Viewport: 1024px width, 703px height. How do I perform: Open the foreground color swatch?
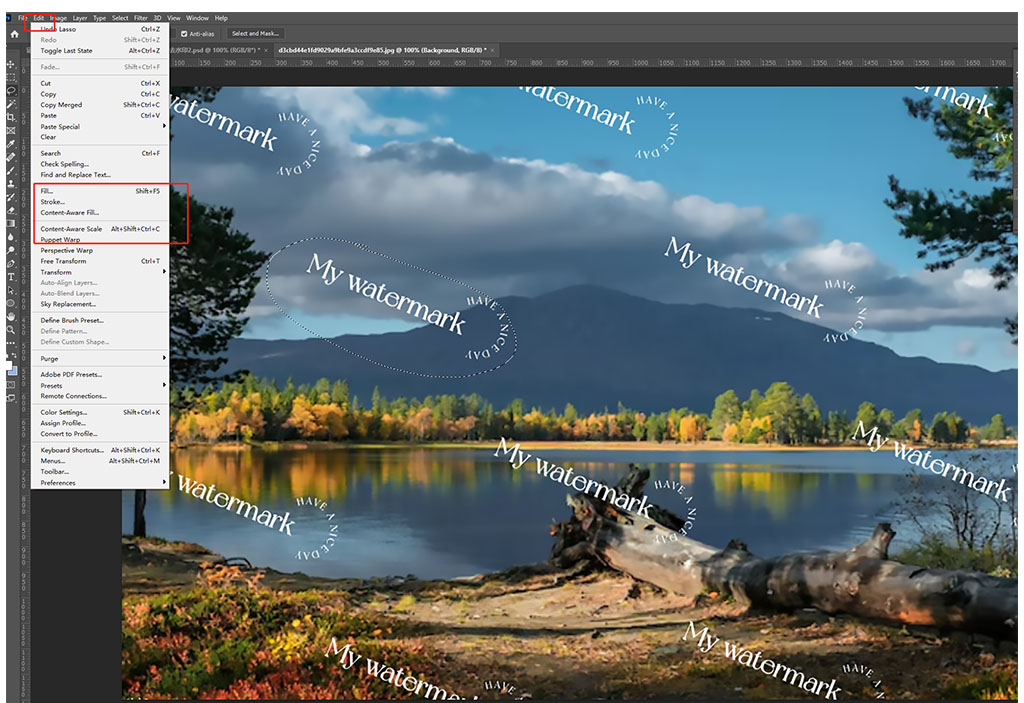click(8, 363)
